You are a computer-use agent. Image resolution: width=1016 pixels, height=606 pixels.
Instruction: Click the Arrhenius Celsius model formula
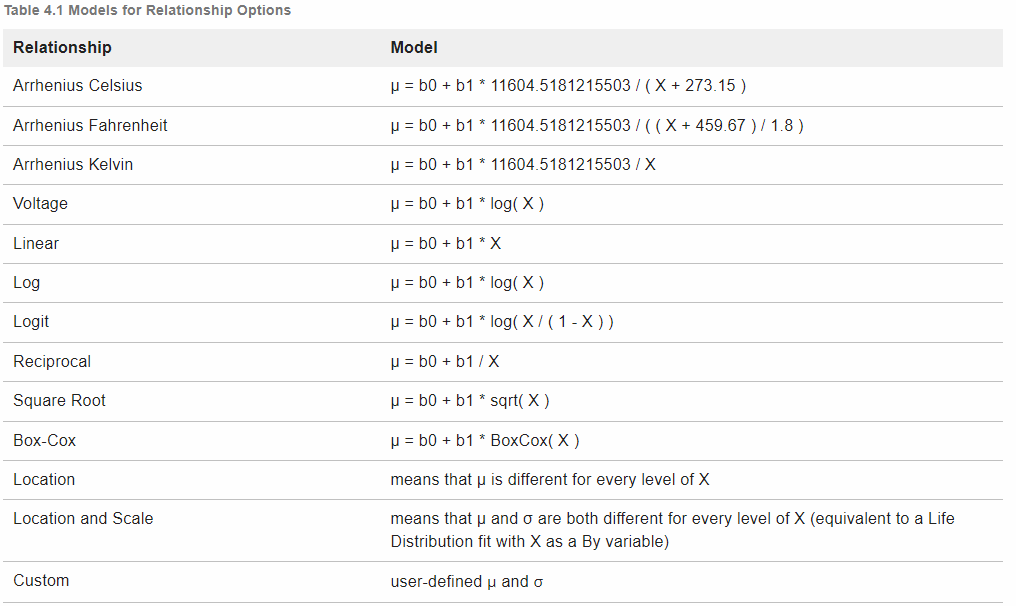(x=568, y=86)
